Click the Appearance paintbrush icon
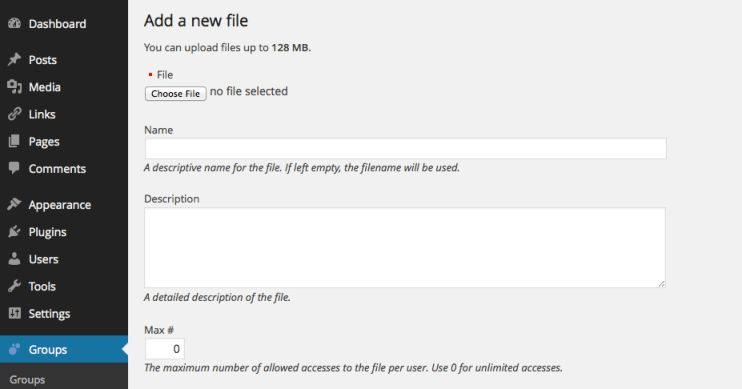The width and height of the screenshot is (742, 389). click(x=15, y=204)
